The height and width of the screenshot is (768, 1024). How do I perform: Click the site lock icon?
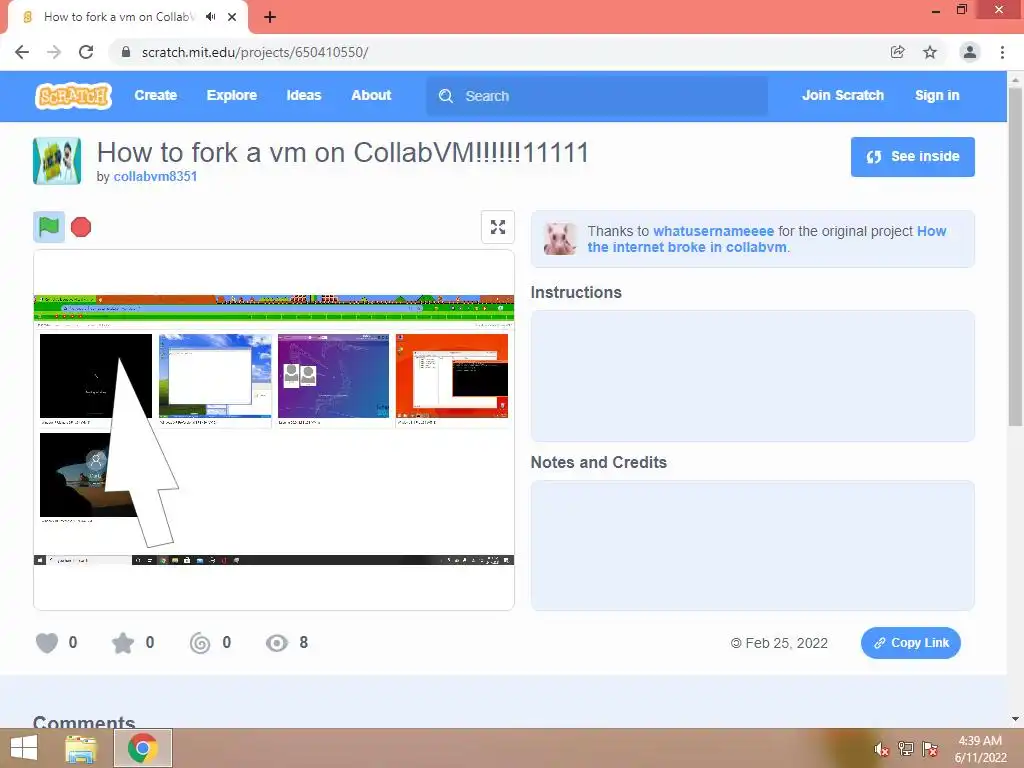[126, 52]
